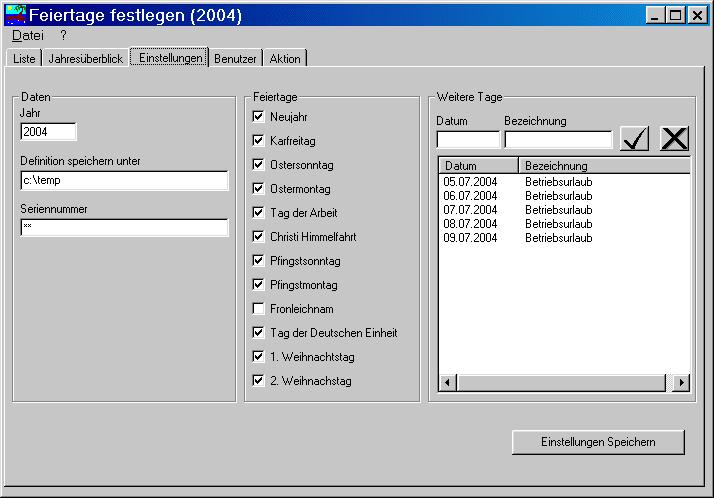Toggle the Tag der Deutschen Einheit checkbox

tap(258, 333)
